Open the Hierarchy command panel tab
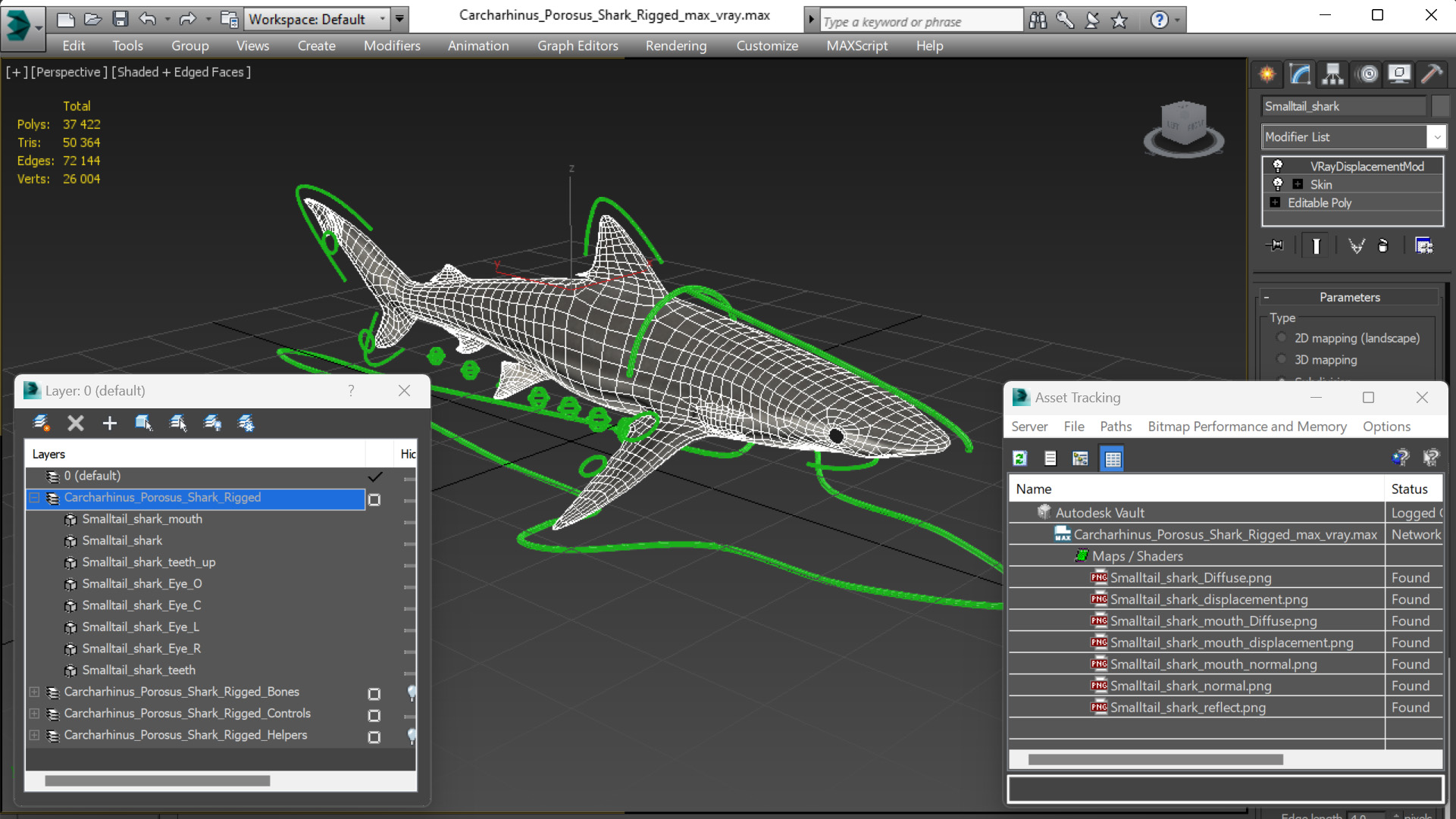 pyautogui.click(x=1332, y=74)
